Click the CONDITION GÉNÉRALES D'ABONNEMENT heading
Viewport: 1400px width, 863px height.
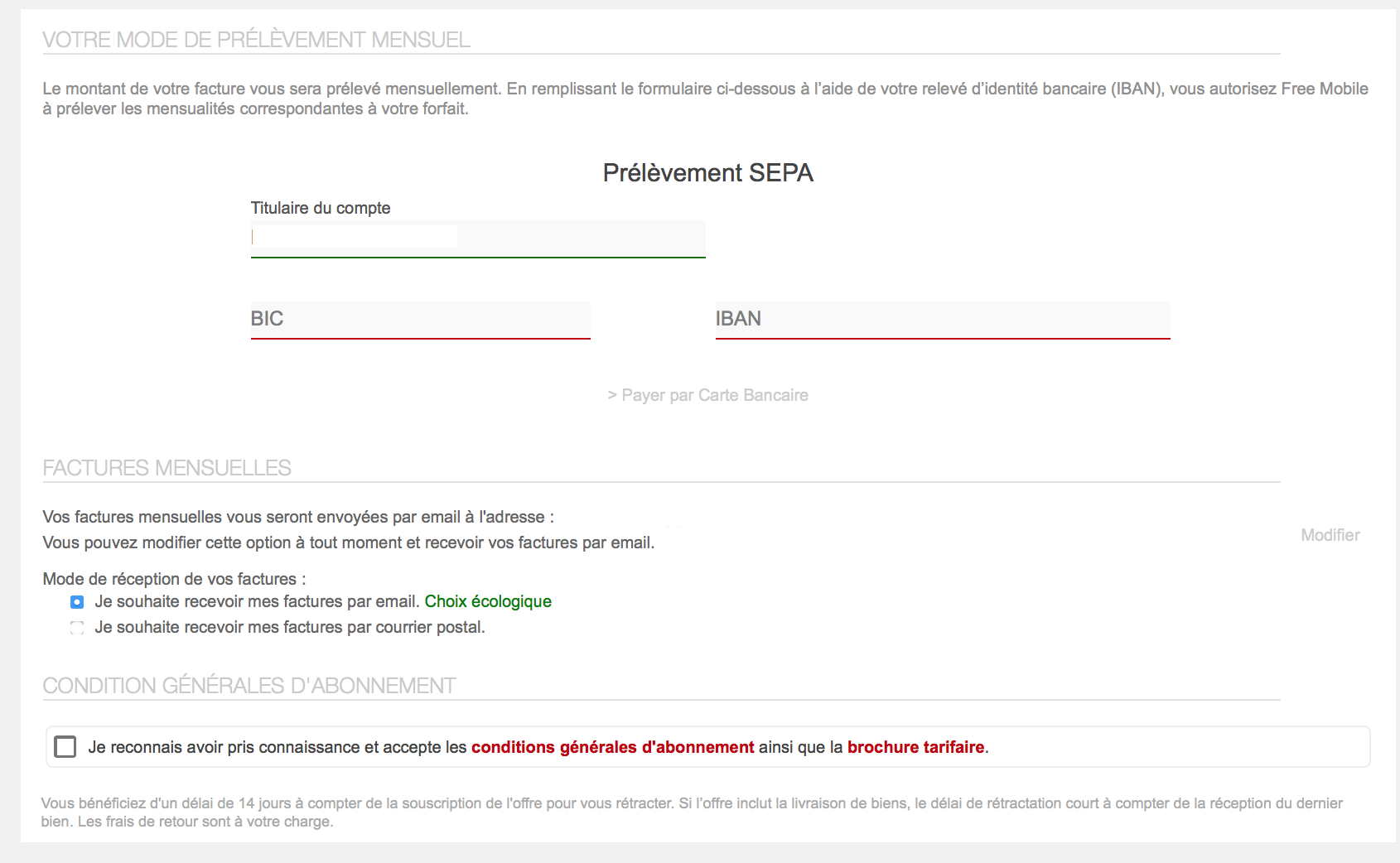249,686
